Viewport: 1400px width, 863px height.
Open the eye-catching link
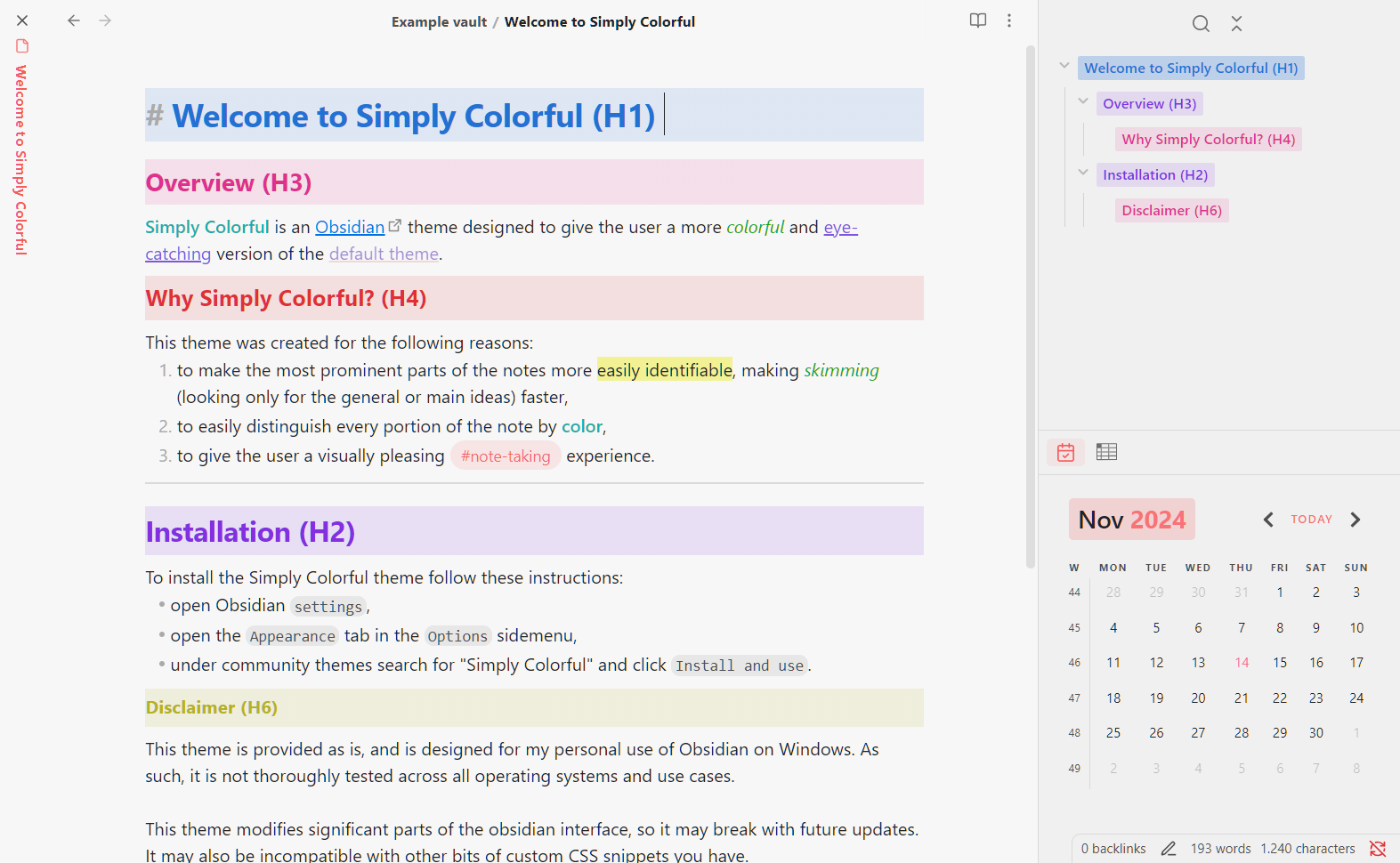coord(840,227)
